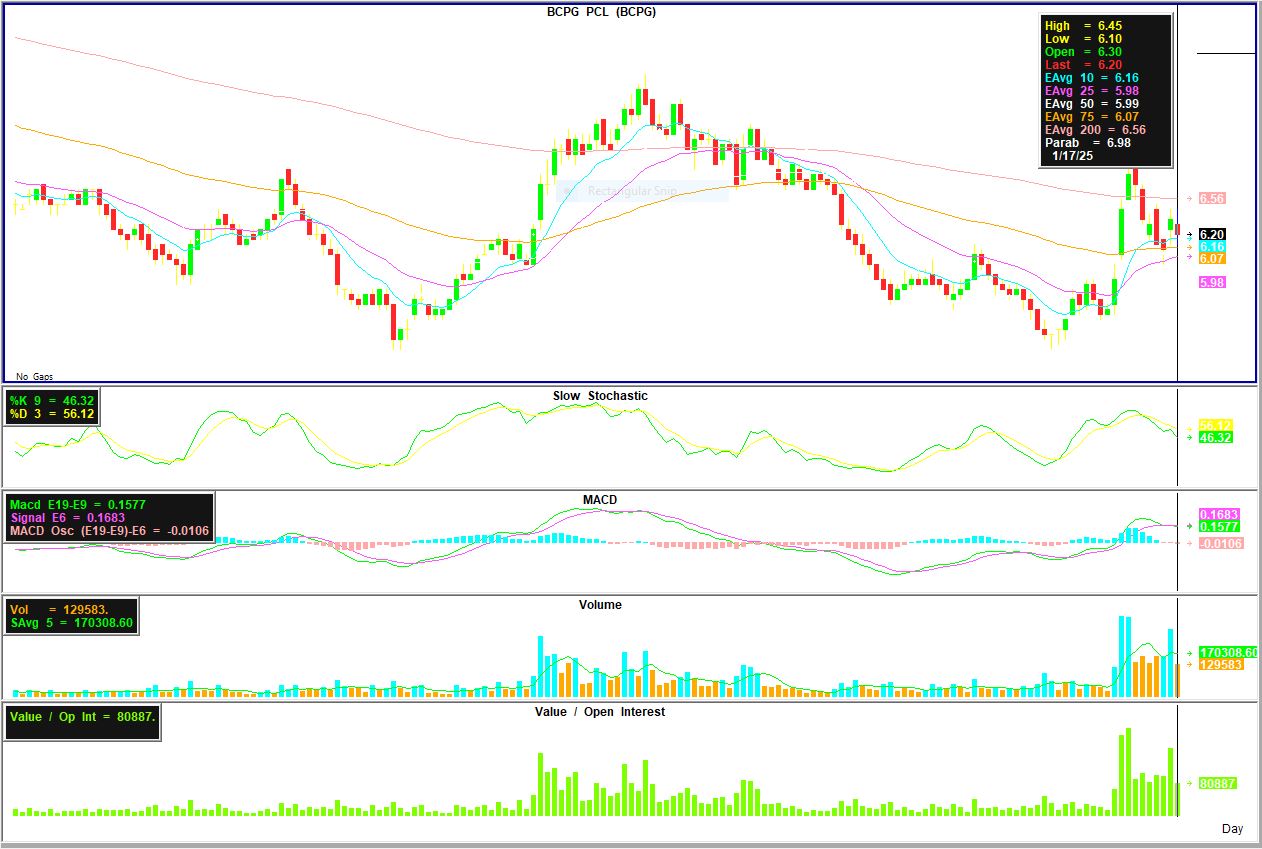Click the Value / Op Int = 80887 readout
Screen dimensions: 1262x849
pyautogui.click(x=83, y=717)
